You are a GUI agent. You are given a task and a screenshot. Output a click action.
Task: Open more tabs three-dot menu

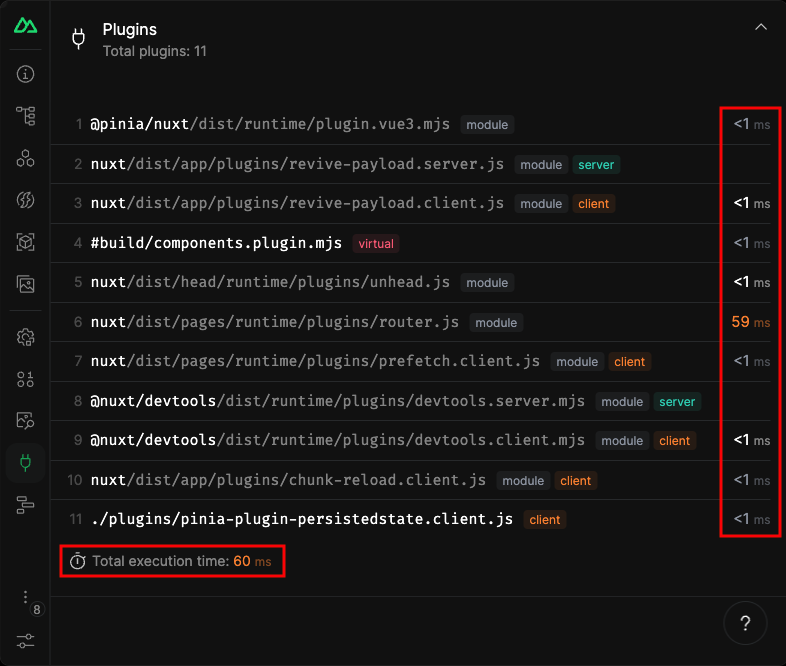[x=26, y=597]
